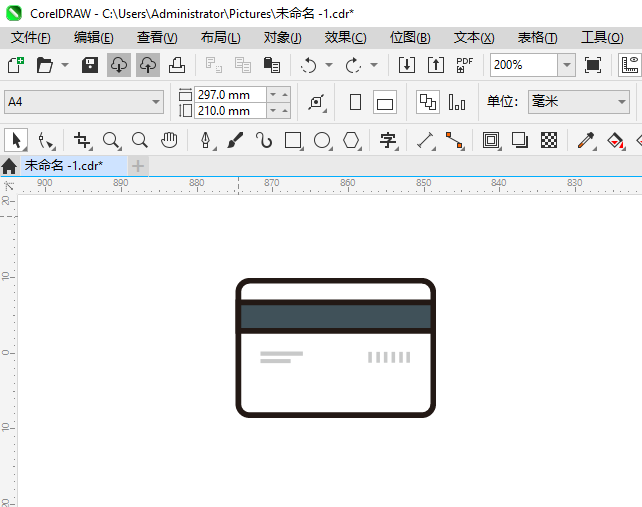
Task: Select the second magnifier zoom icon
Action: point(140,140)
